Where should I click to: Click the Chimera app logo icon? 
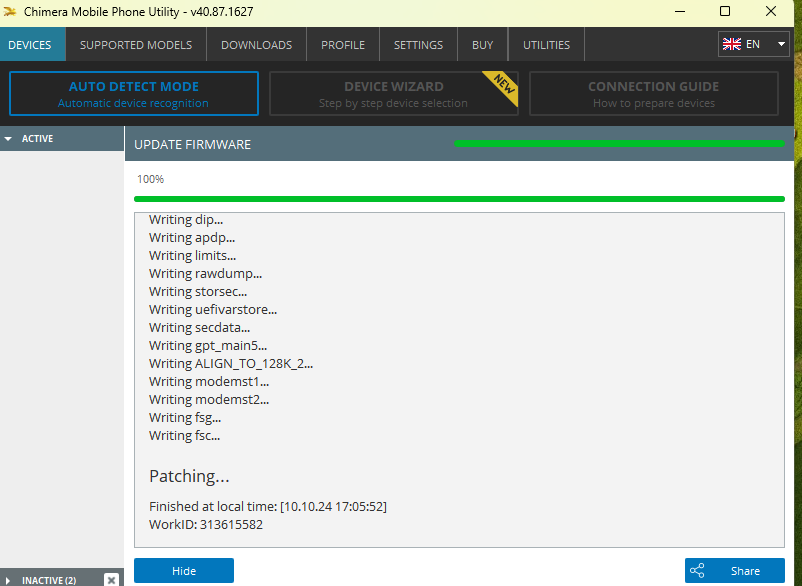tap(10, 11)
